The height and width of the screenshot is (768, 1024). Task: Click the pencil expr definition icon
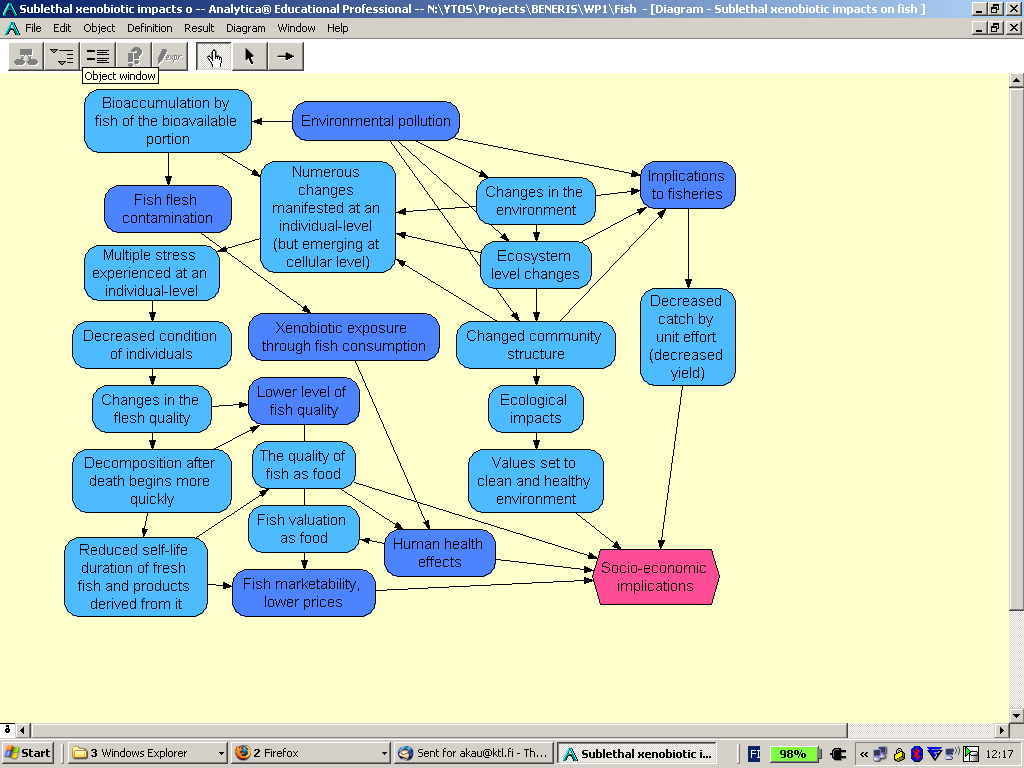tap(169, 57)
